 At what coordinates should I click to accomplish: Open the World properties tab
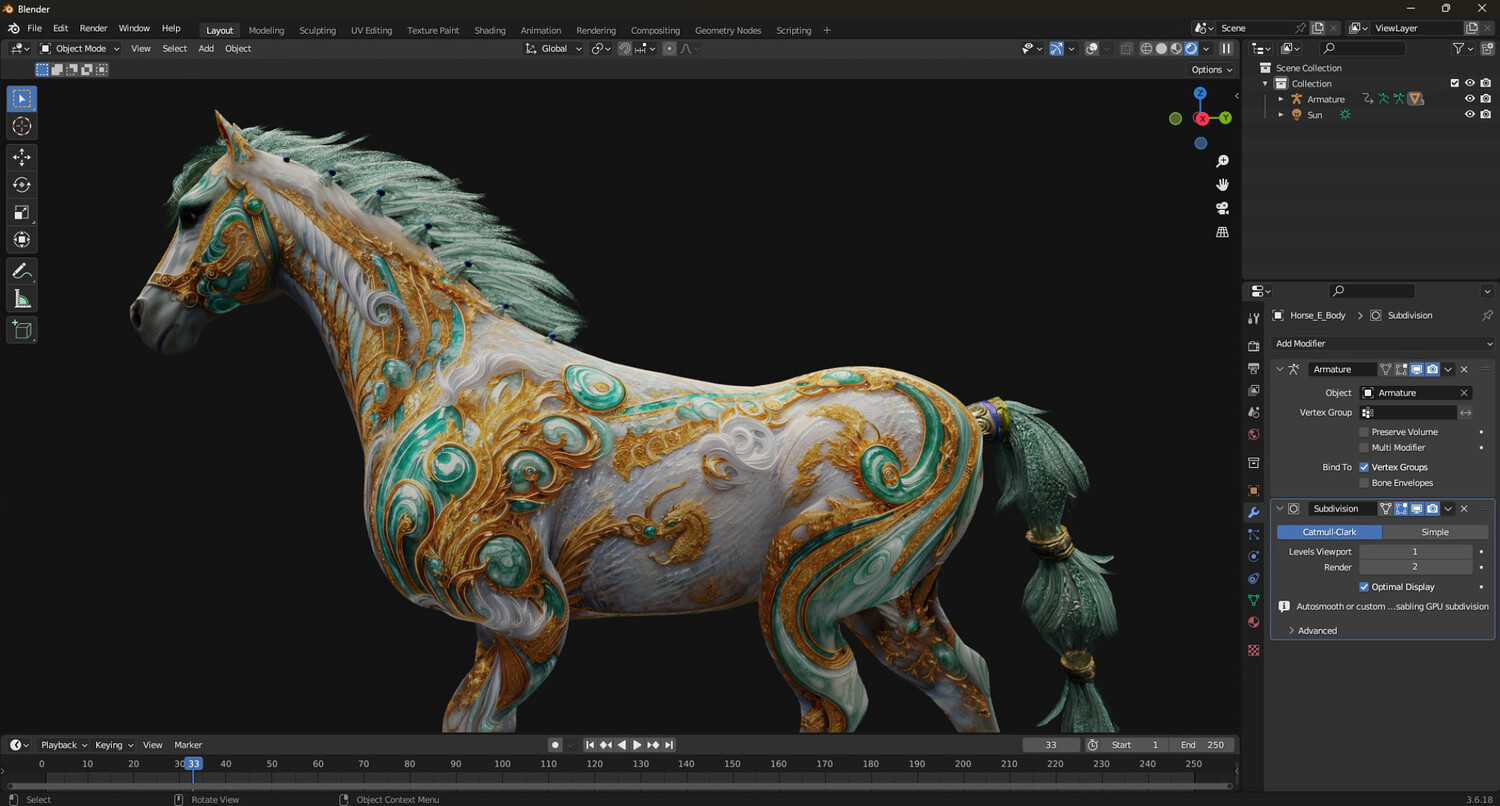pos(1254,434)
